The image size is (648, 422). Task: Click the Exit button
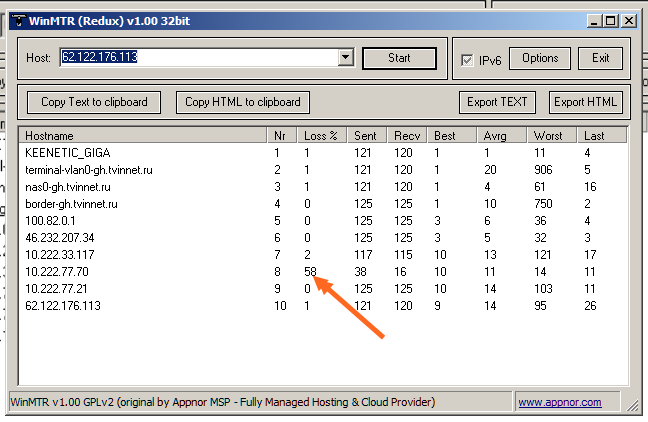pyautogui.click(x=600, y=58)
